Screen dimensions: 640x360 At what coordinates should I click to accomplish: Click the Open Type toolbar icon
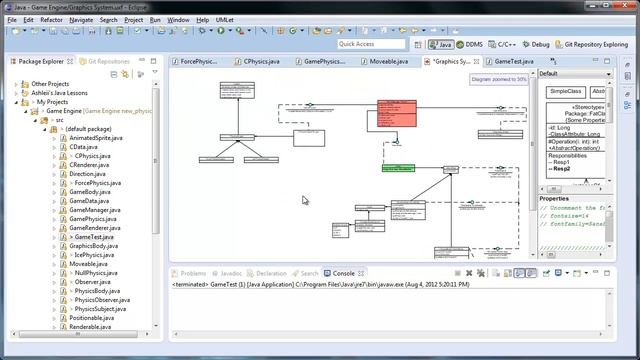pyautogui.click(x=317, y=31)
